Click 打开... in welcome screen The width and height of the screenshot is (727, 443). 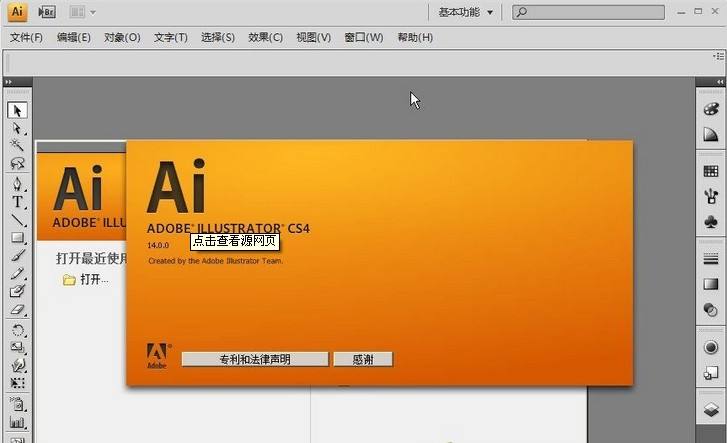pos(86,279)
